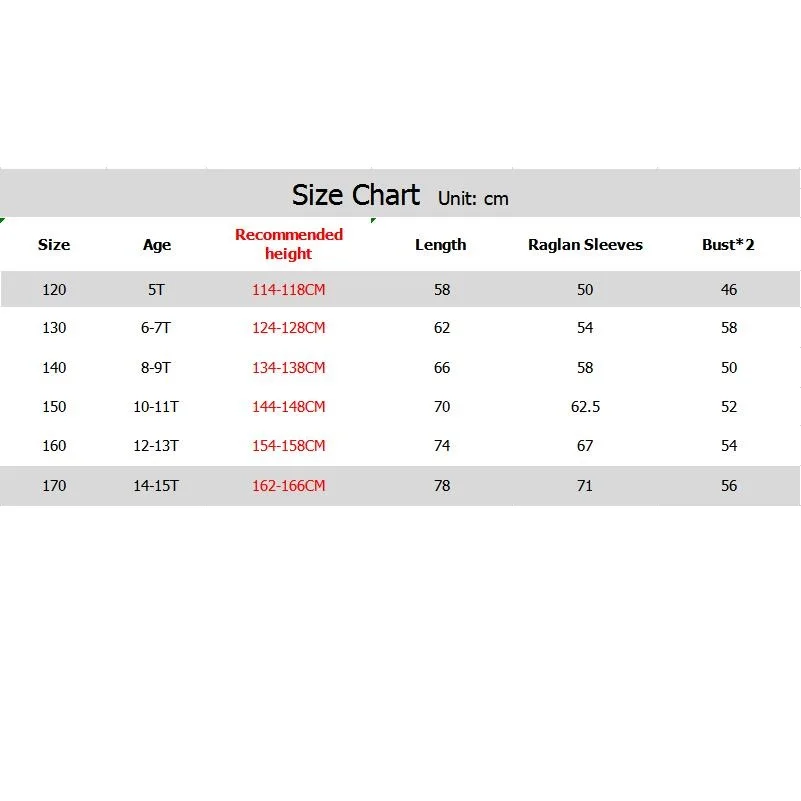Image resolution: width=801 pixels, height=801 pixels.
Task: Click the 62.5 raglan sleeves value
Action: tap(585, 407)
